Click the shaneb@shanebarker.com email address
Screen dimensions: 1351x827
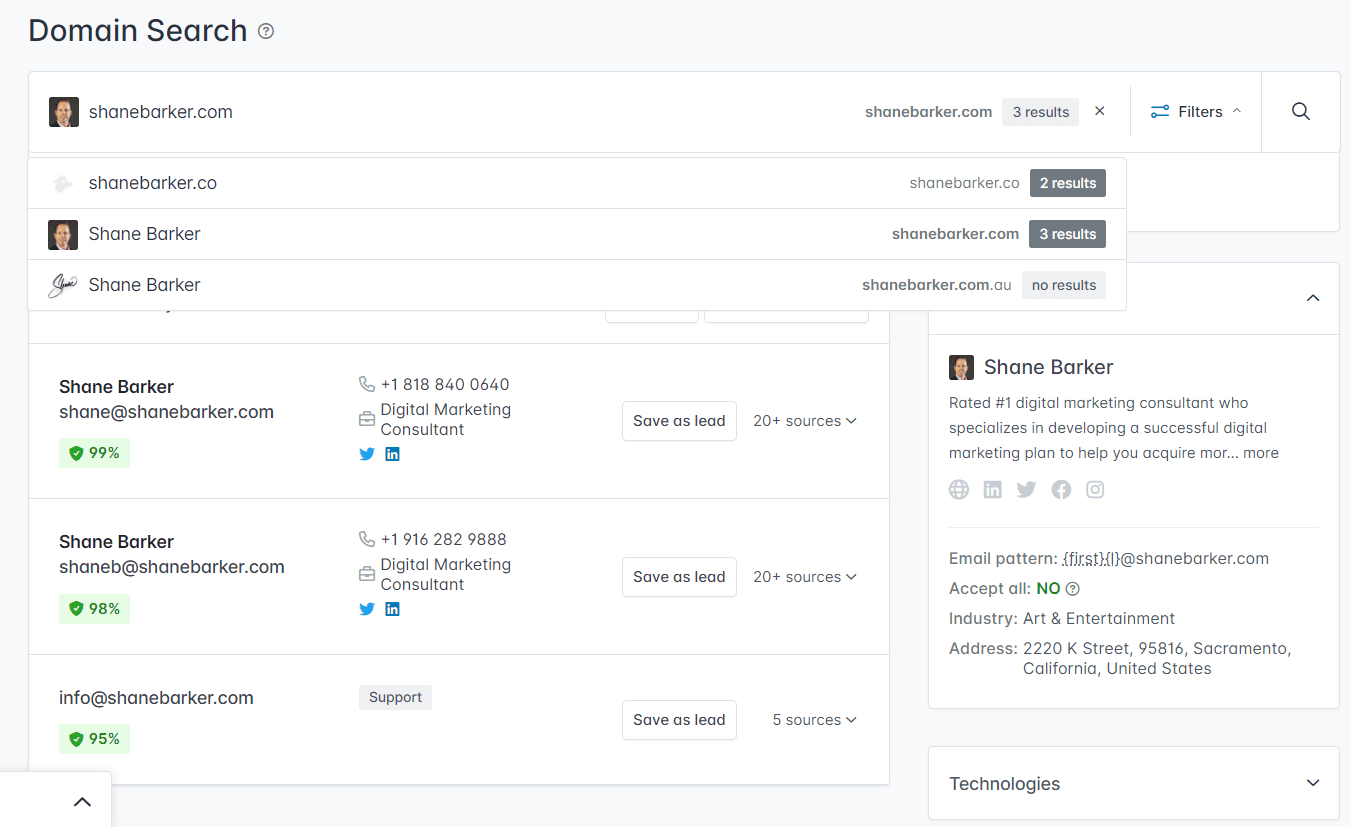[172, 567]
